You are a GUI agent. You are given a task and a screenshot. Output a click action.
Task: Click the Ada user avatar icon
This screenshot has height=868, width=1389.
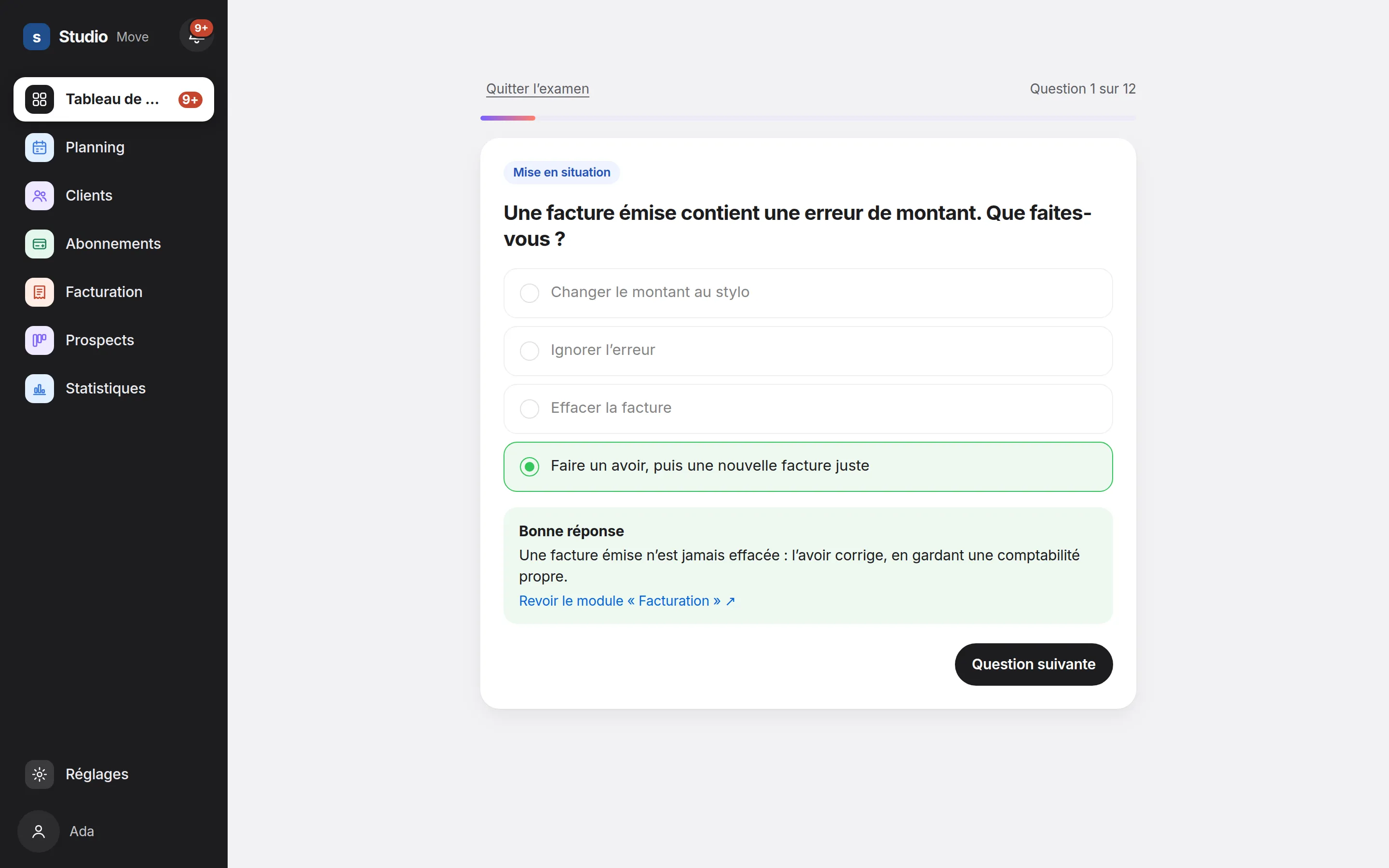pos(39,831)
